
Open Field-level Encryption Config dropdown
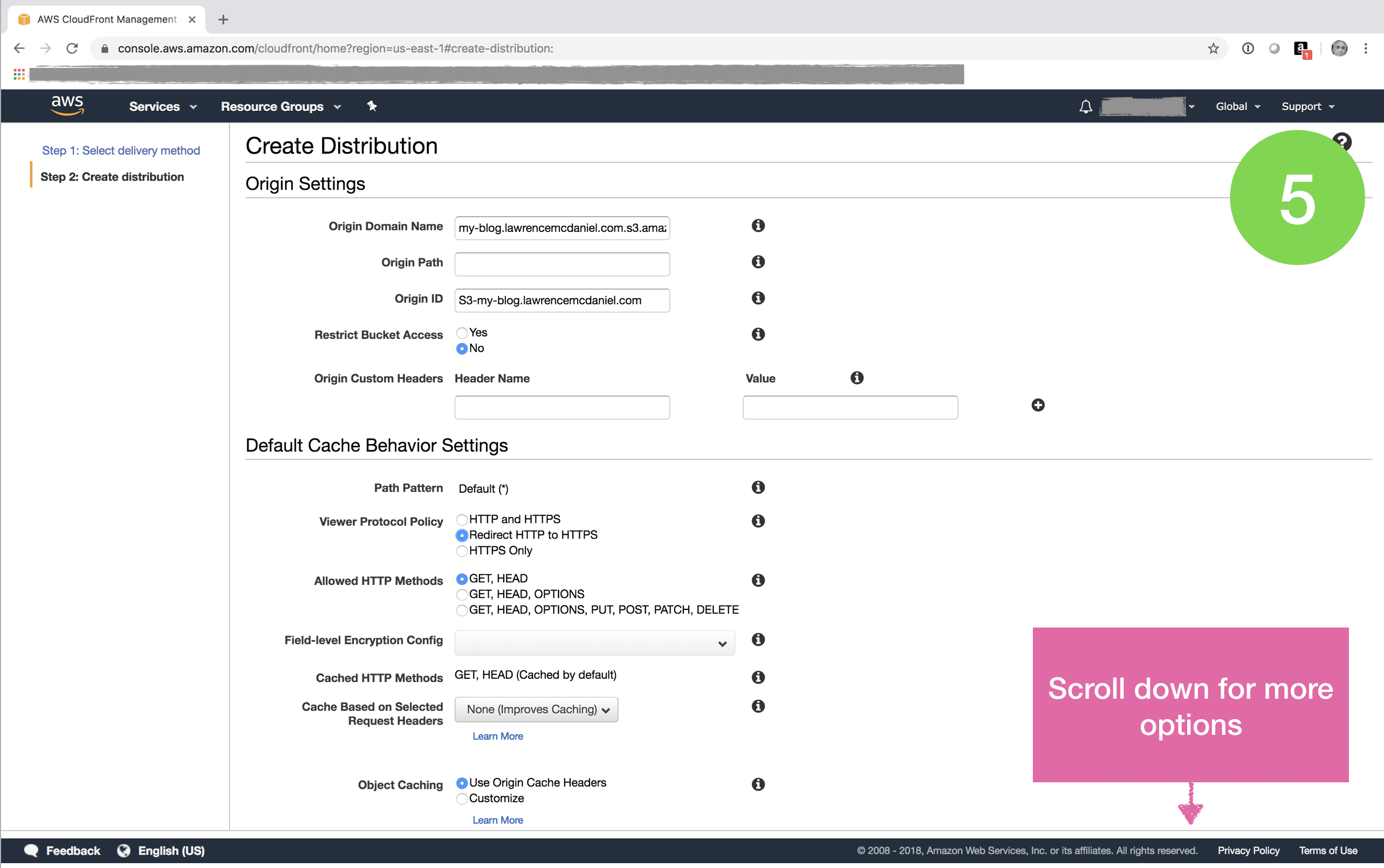594,643
